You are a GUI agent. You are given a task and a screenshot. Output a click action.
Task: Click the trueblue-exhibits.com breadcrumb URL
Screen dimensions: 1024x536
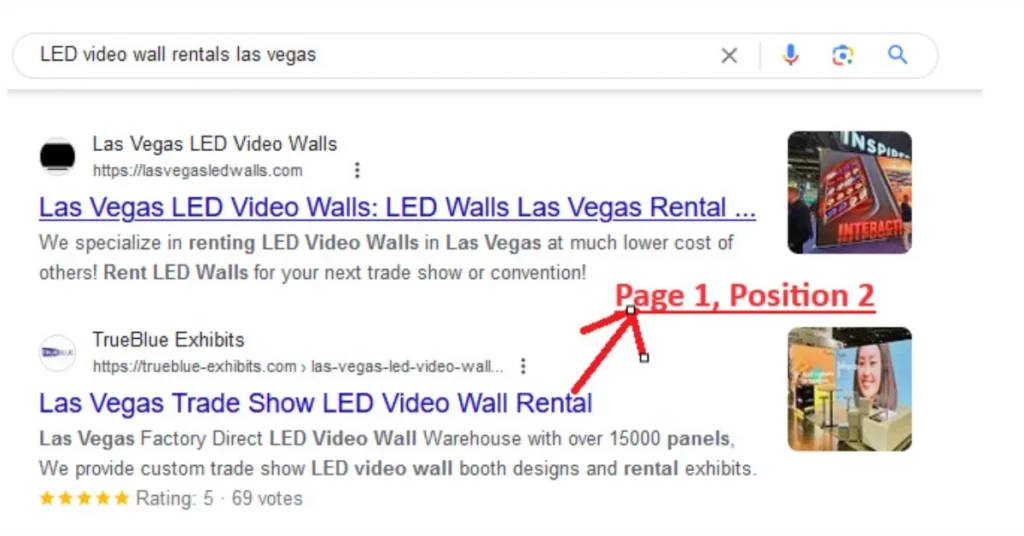click(x=298, y=366)
